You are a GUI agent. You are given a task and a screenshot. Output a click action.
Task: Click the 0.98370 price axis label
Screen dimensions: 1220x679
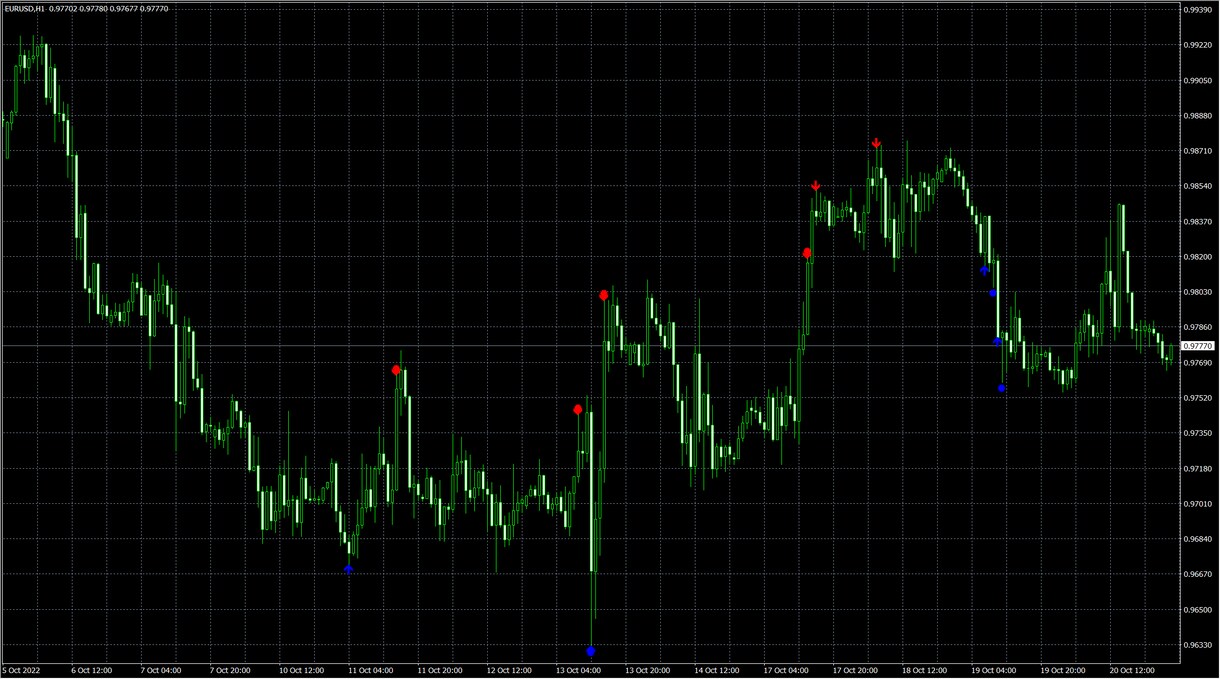pos(1198,221)
